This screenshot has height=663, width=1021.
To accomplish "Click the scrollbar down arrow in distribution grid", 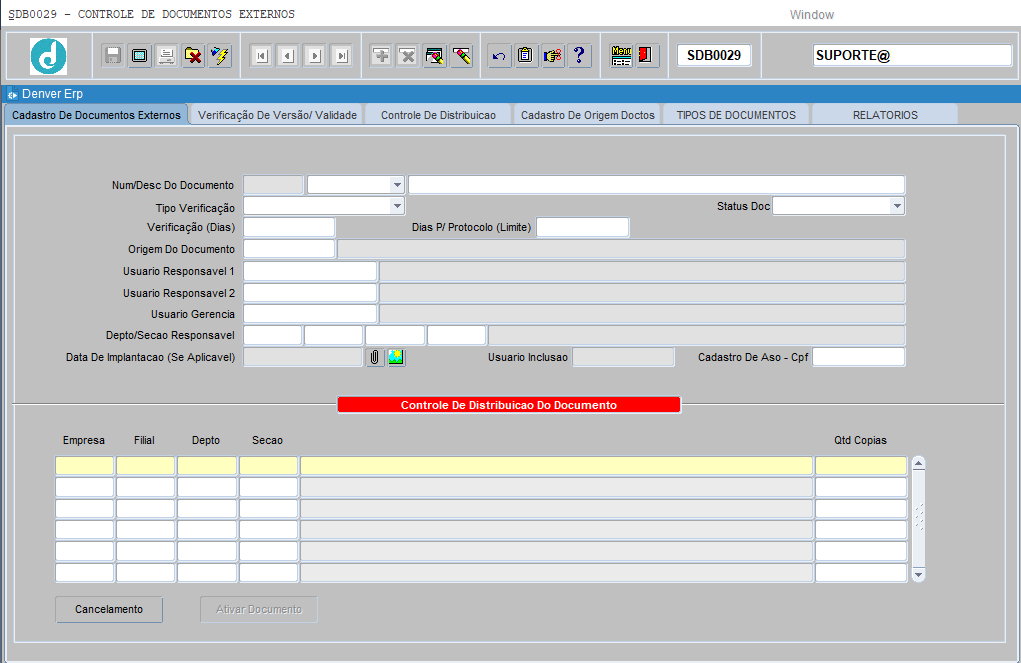I will pyautogui.click(x=918, y=574).
